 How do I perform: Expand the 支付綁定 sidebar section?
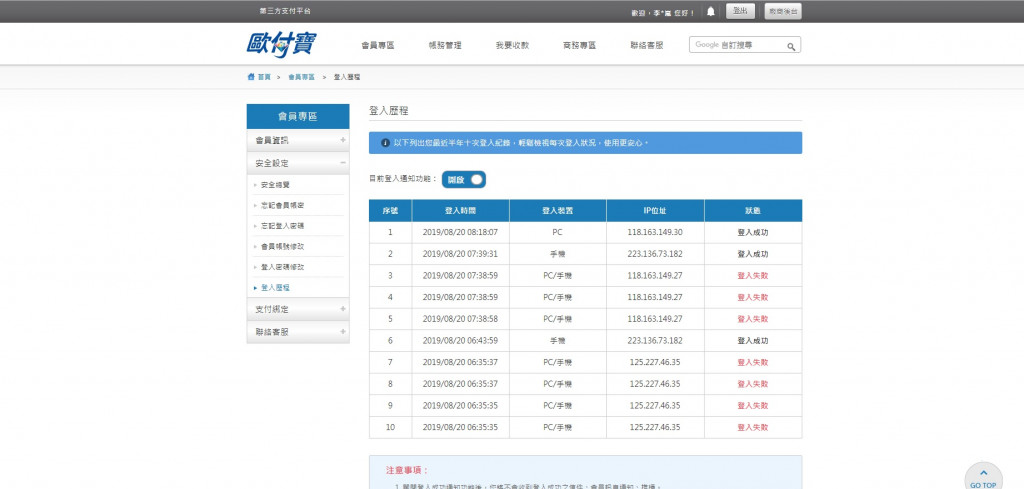(x=298, y=309)
